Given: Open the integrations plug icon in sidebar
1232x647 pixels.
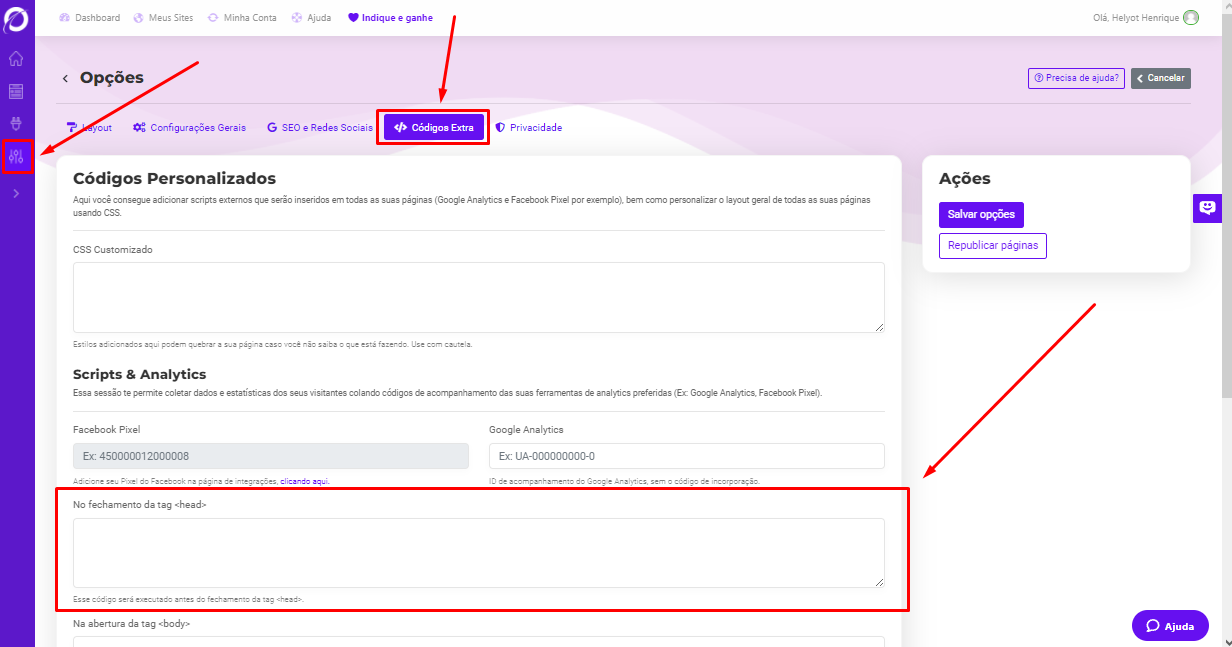Looking at the screenshot, I should 16,124.
